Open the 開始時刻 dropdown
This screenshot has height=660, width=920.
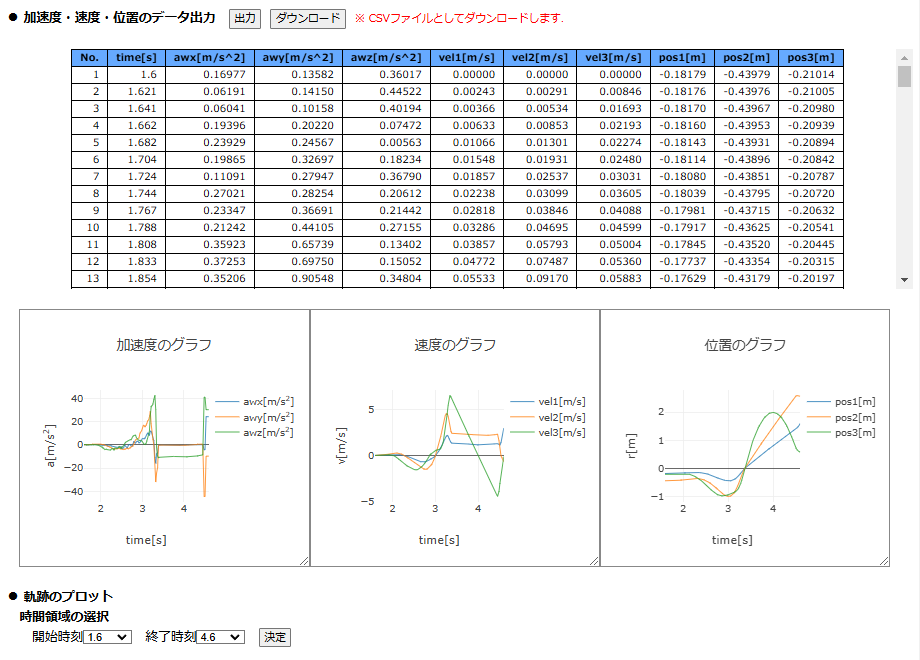coord(108,637)
